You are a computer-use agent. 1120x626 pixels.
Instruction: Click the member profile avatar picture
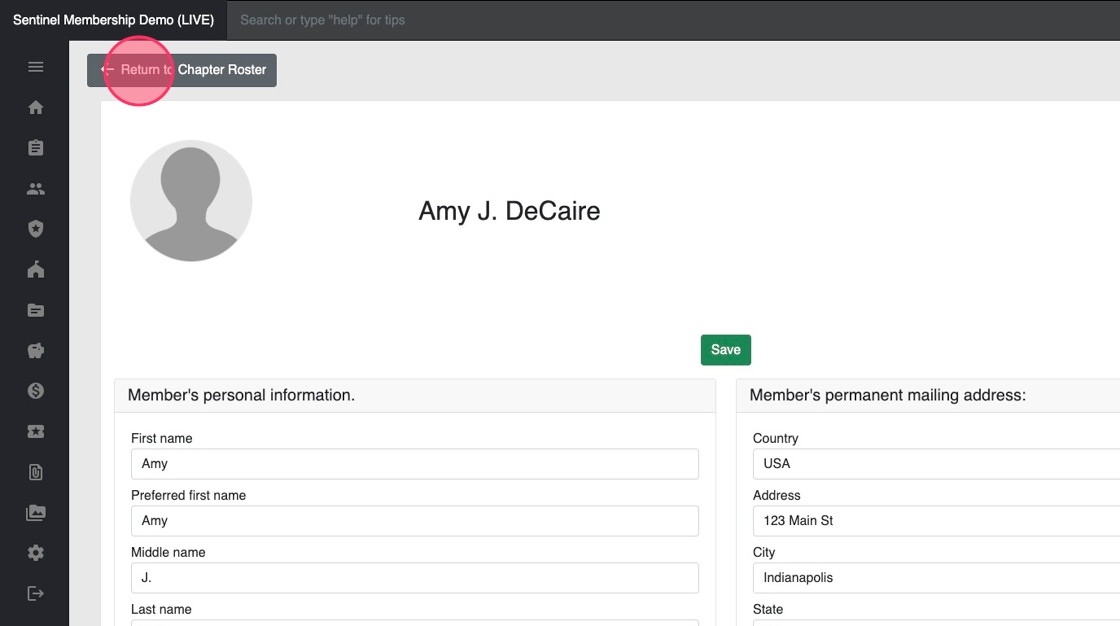(191, 201)
